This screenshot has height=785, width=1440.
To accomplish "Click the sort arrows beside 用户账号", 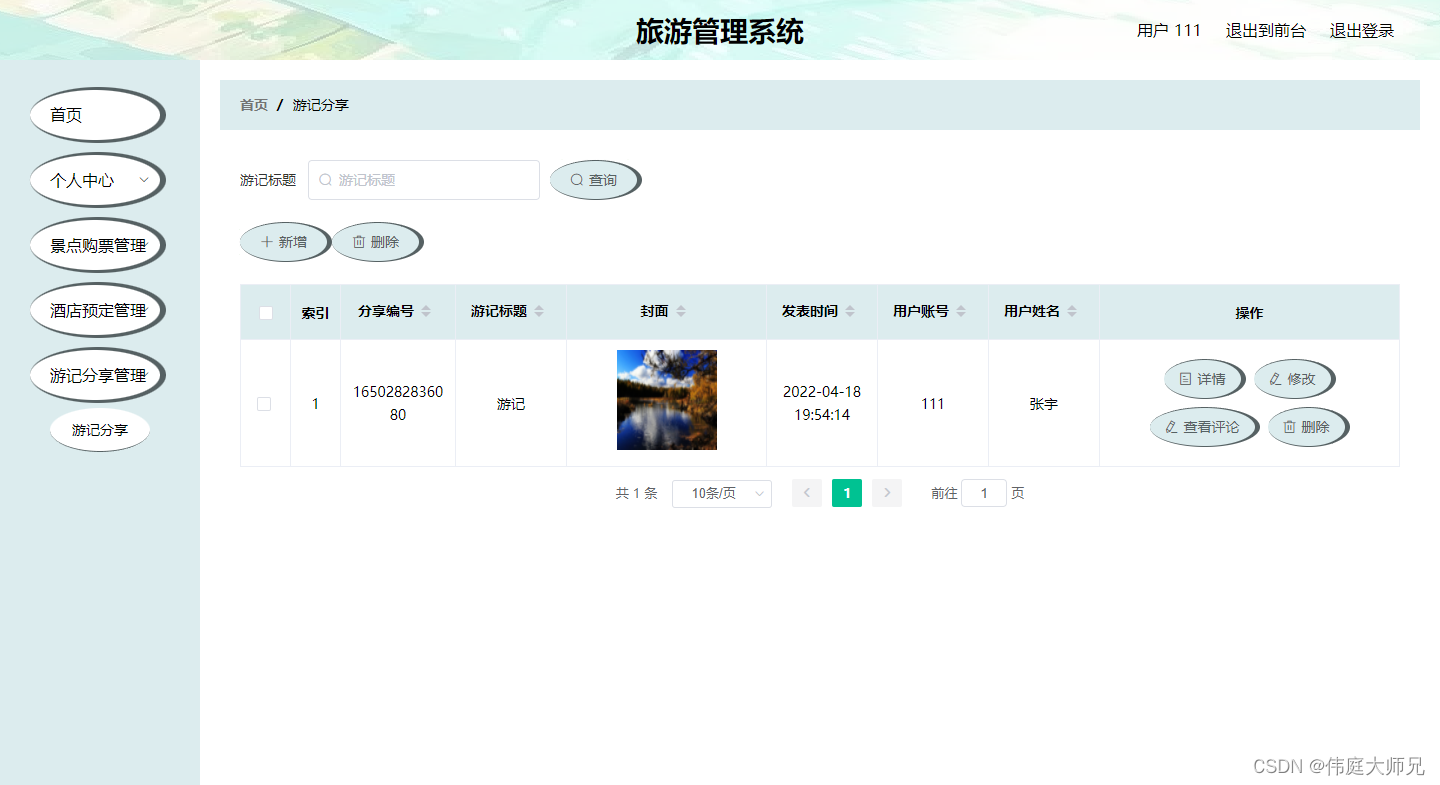I will [x=961, y=312].
